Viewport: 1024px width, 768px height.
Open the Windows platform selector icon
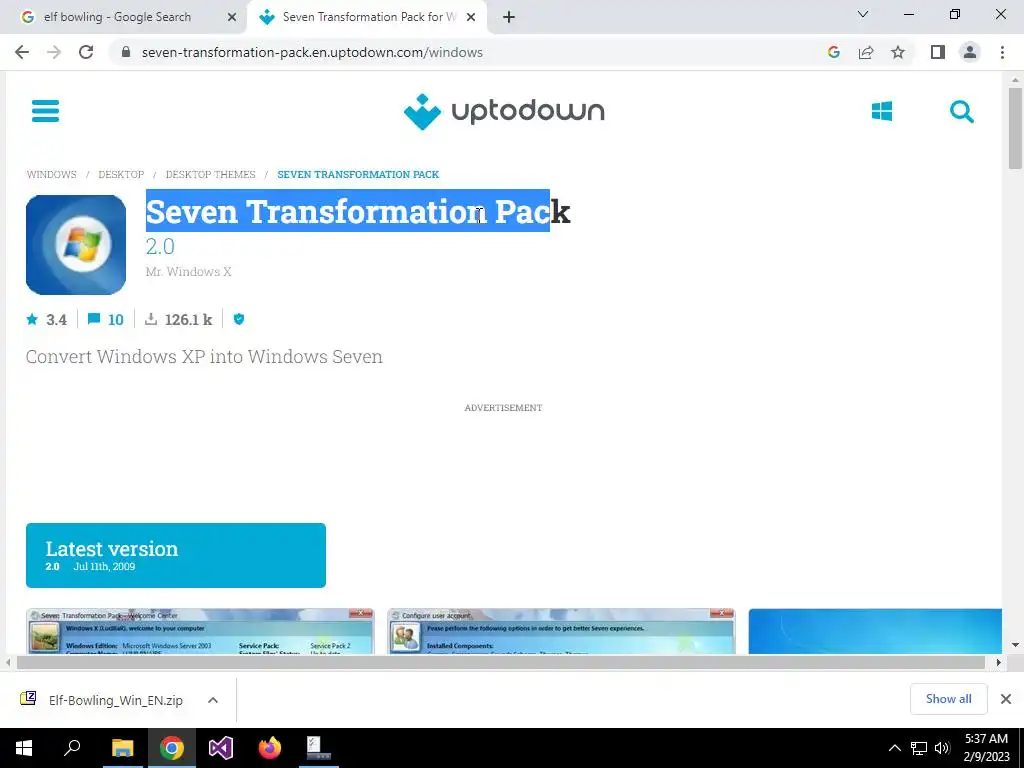[882, 111]
